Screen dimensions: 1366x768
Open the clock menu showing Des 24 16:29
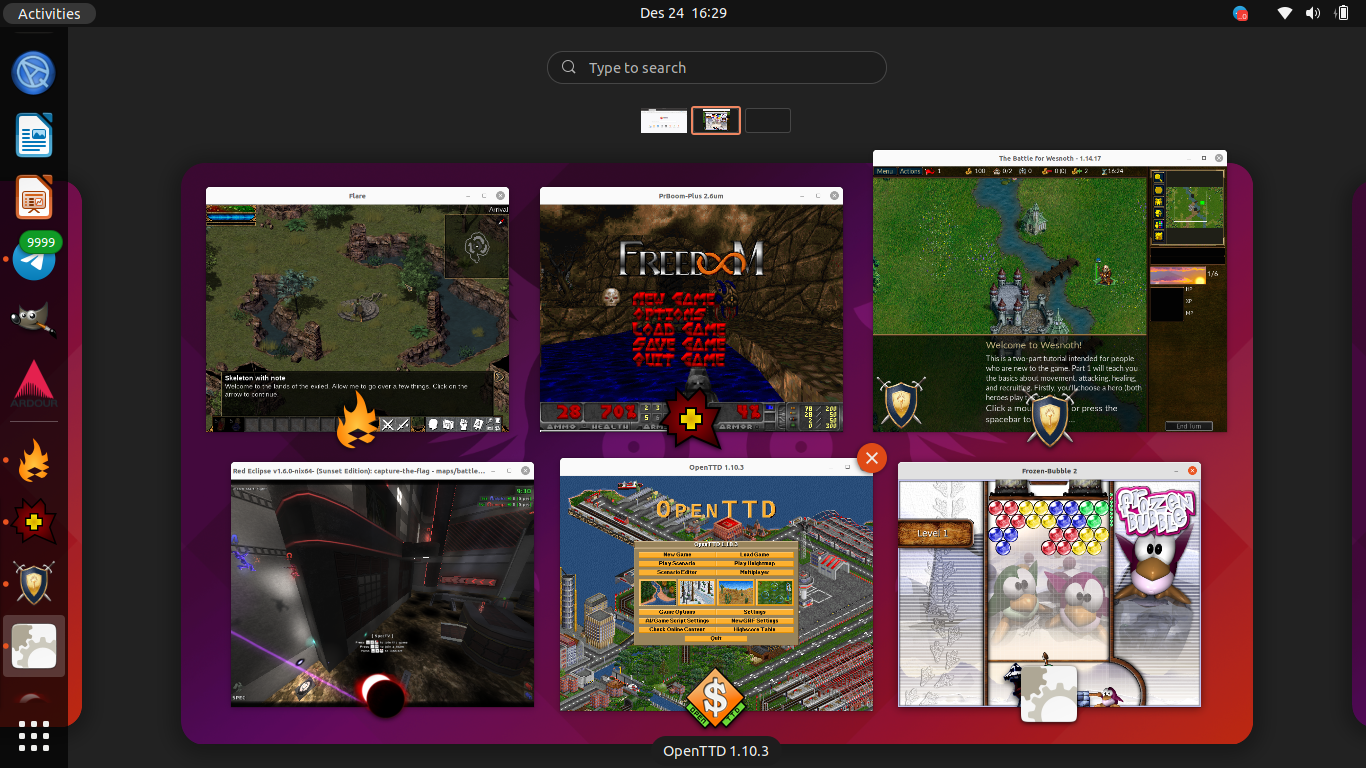pos(683,13)
